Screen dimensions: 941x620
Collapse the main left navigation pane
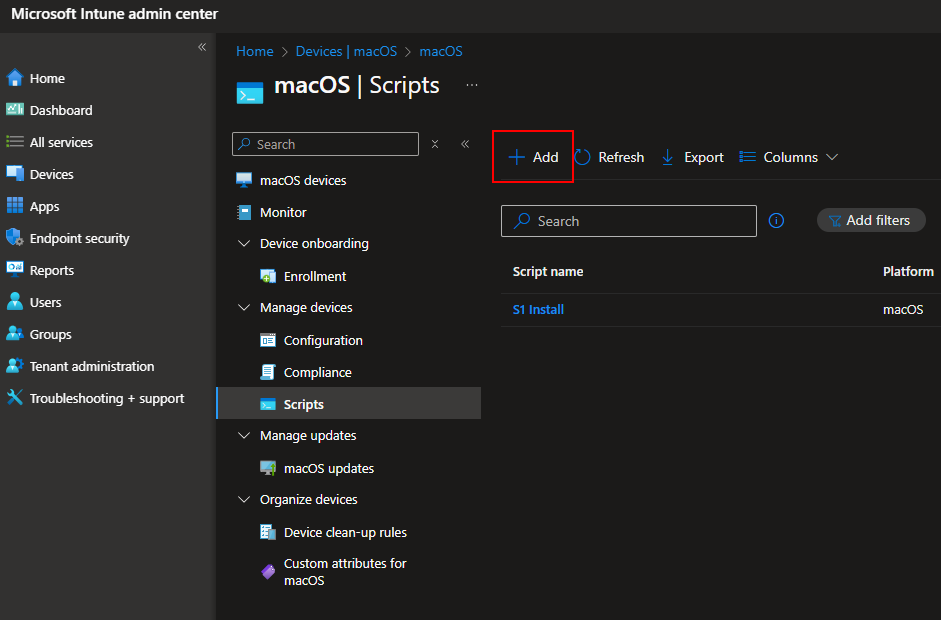(202, 47)
